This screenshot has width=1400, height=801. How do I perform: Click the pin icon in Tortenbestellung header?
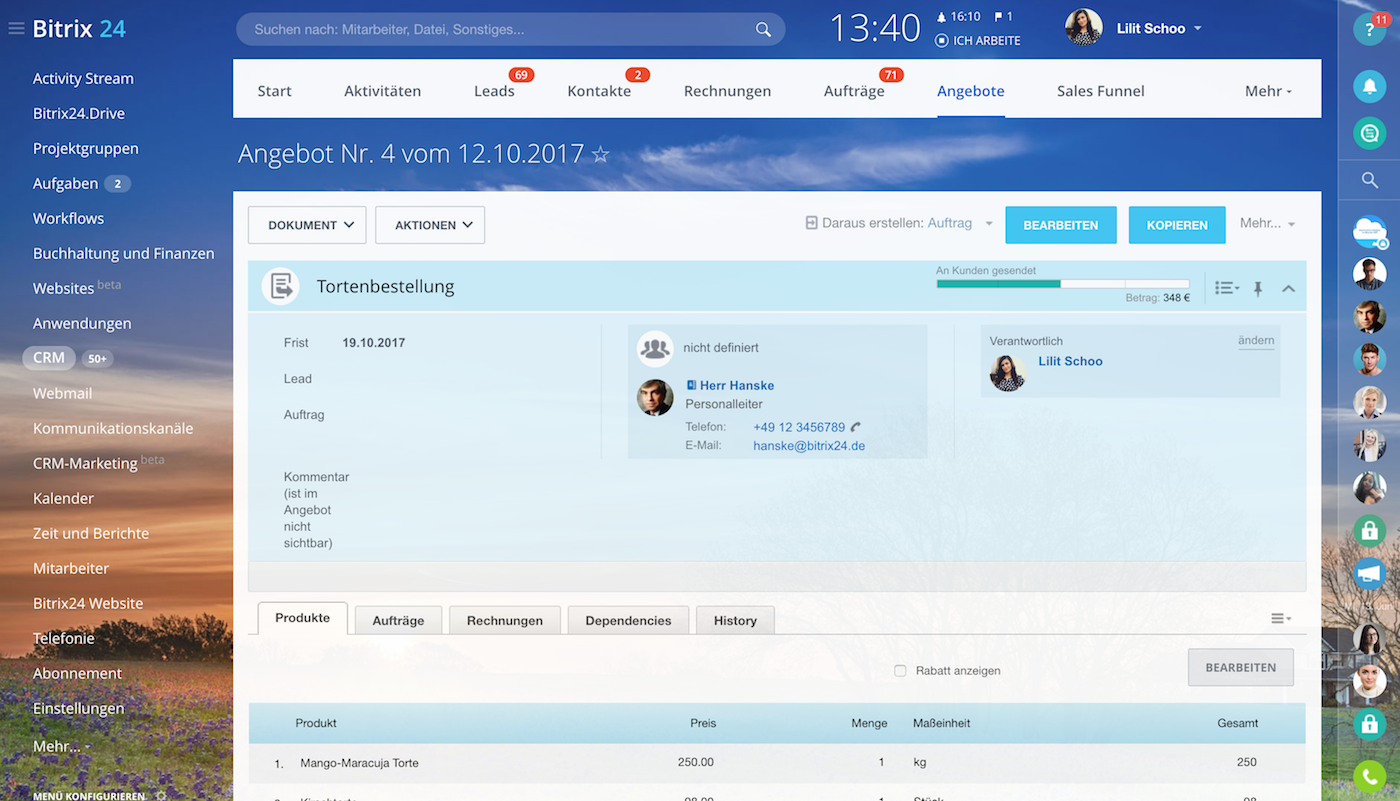point(1258,288)
